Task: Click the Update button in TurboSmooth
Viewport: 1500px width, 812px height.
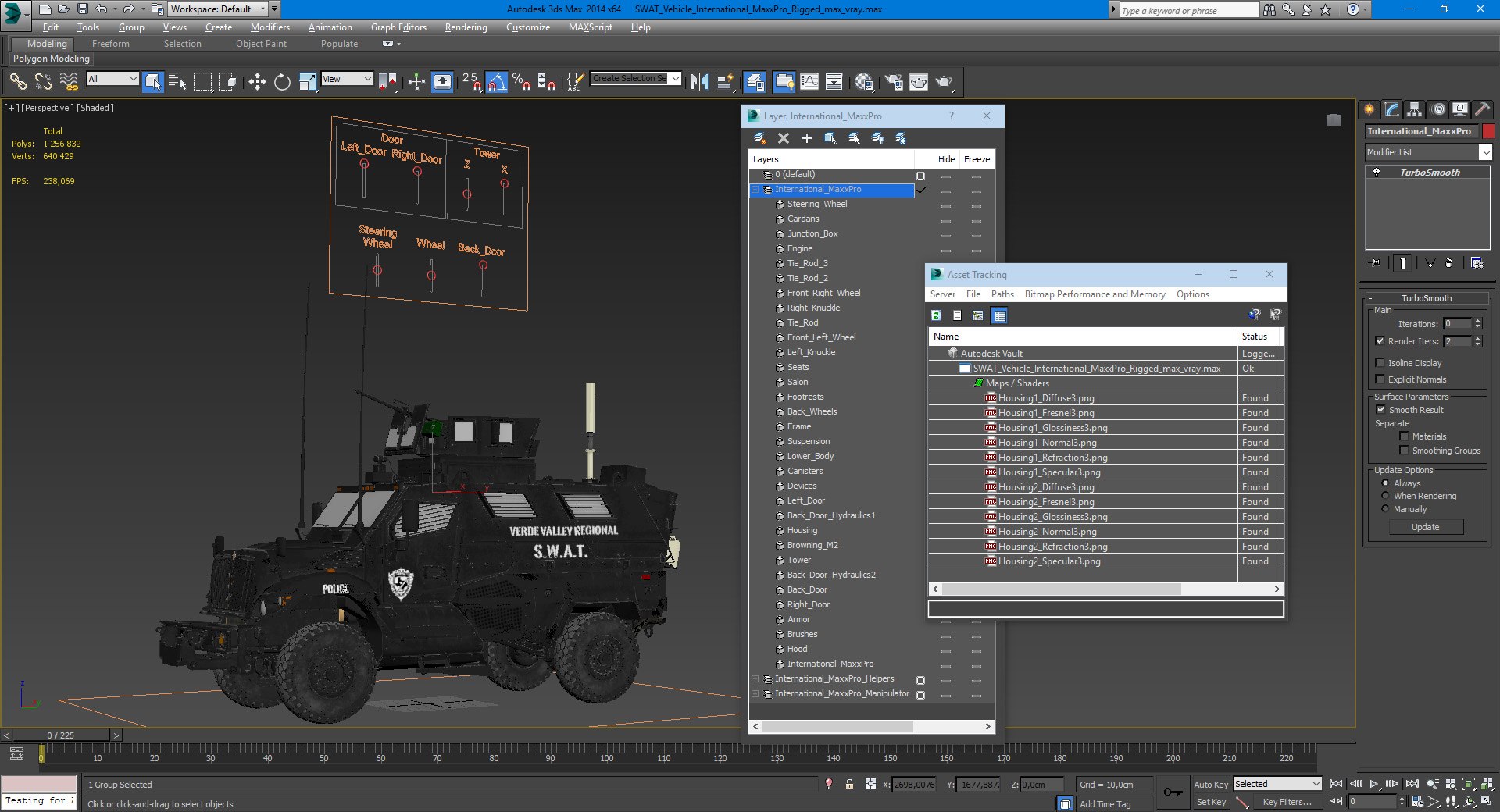Action: 1425,527
